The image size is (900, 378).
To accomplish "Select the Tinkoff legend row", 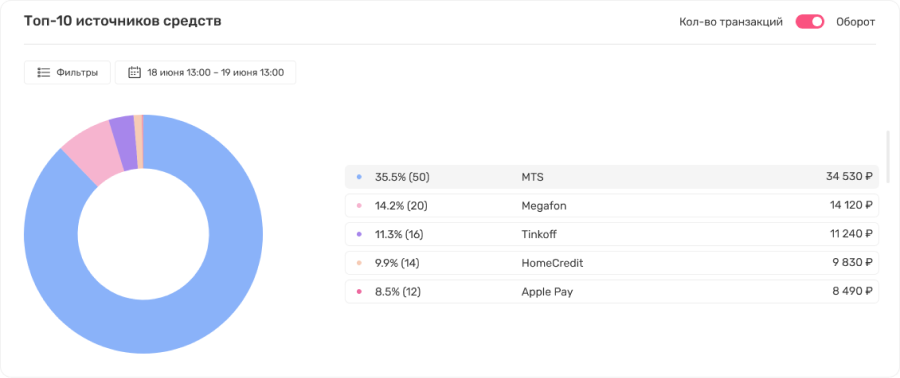I will coord(611,234).
